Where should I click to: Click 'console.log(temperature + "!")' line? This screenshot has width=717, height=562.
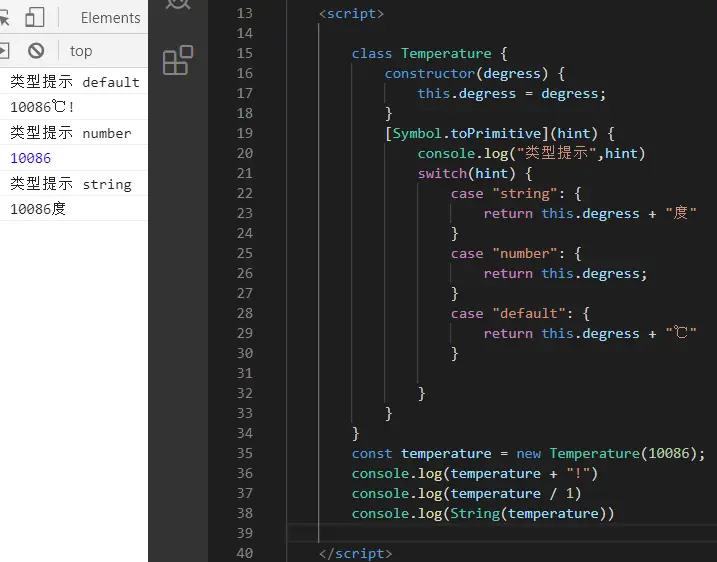coord(475,474)
